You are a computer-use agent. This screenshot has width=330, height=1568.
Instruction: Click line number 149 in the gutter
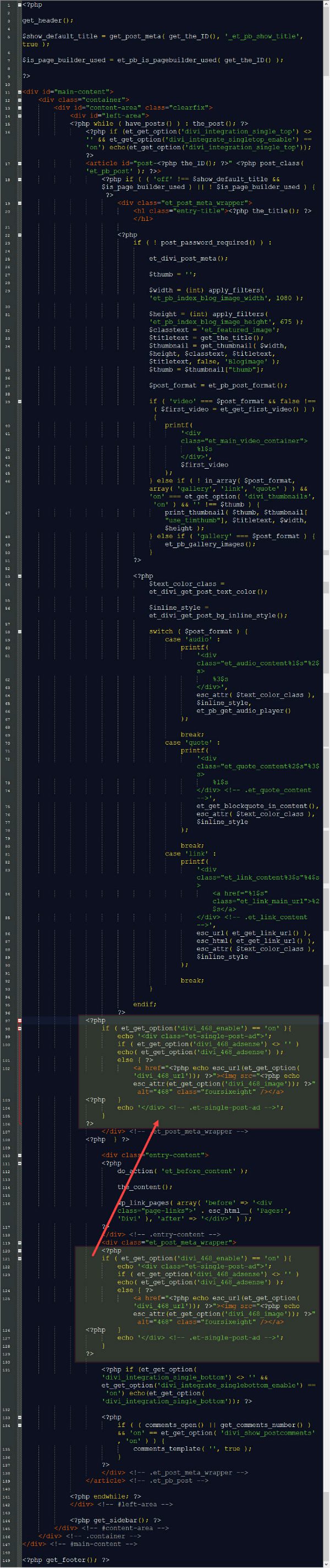pyautogui.click(x=7, y=1560)
